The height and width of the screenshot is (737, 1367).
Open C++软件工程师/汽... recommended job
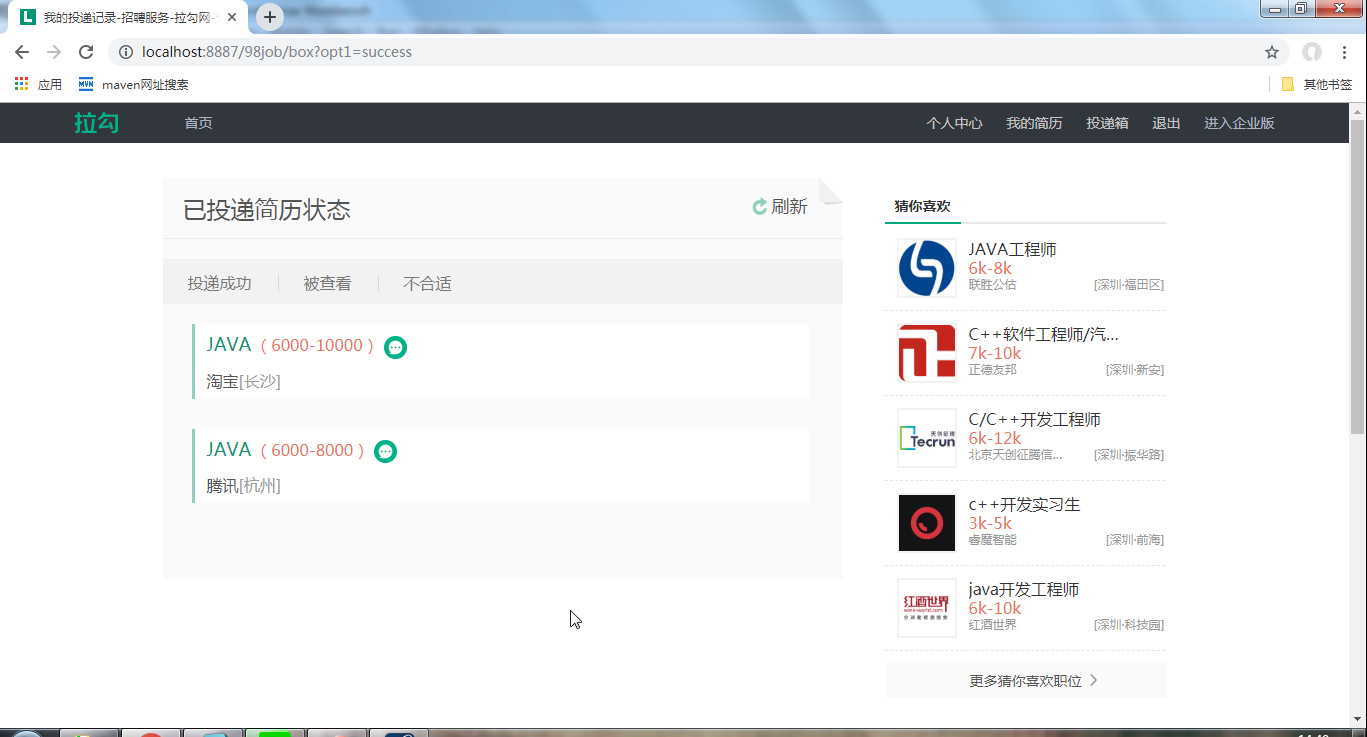1043,335
